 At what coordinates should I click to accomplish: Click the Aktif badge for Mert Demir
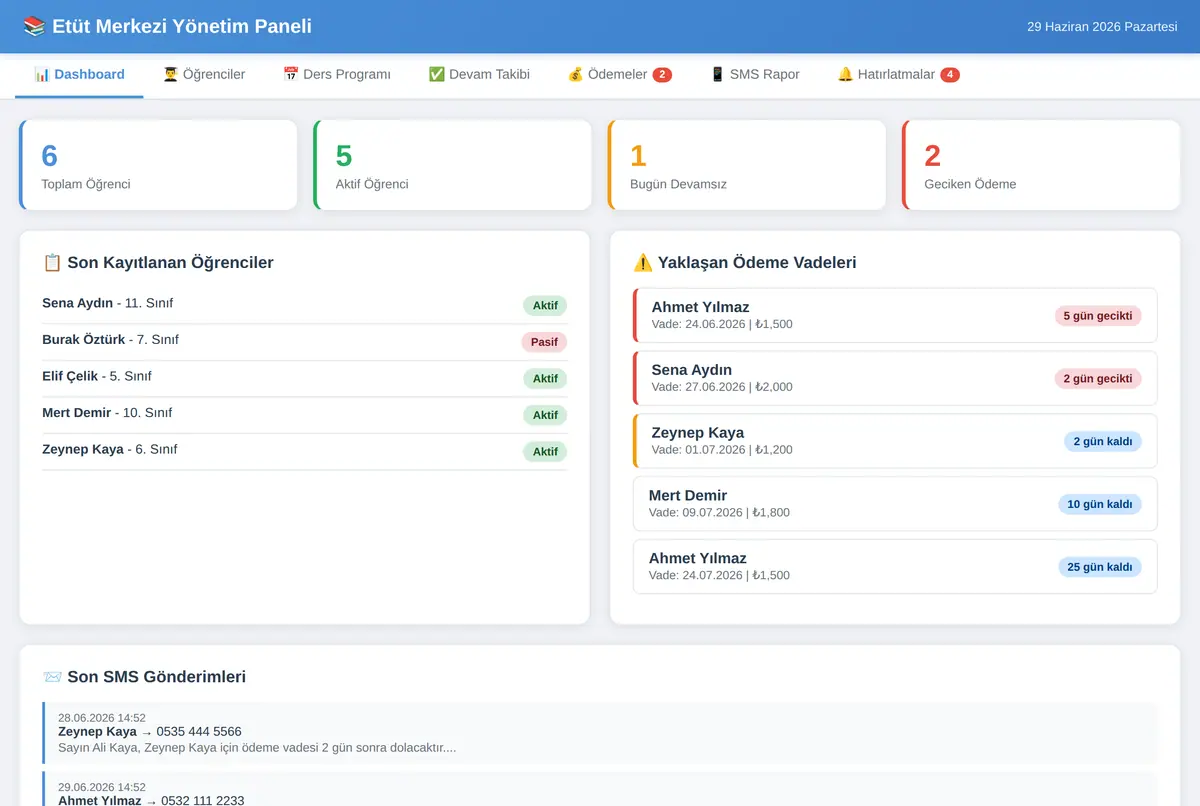point(545,415)
